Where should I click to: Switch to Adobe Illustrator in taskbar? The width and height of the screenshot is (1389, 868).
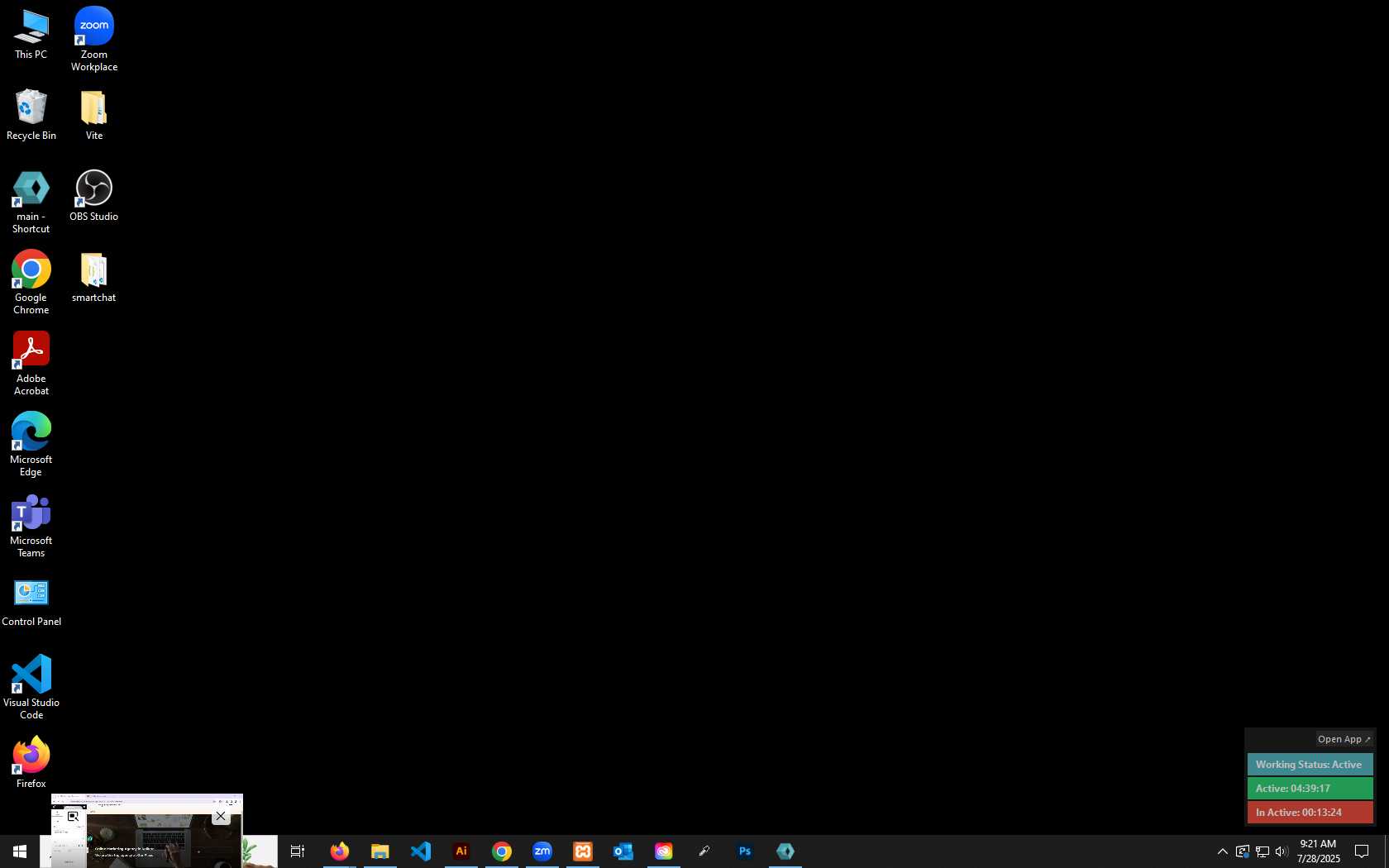(461, 851)
